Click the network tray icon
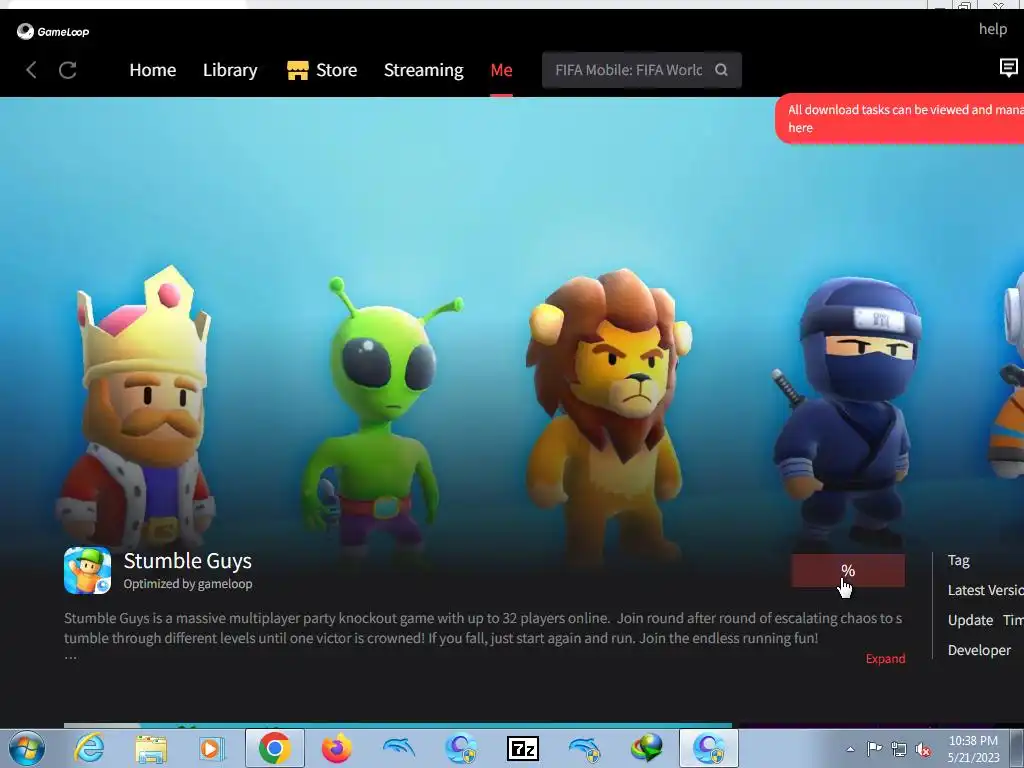The height and width of the screenshot is (768, 1024). click(x=899, y=749)
